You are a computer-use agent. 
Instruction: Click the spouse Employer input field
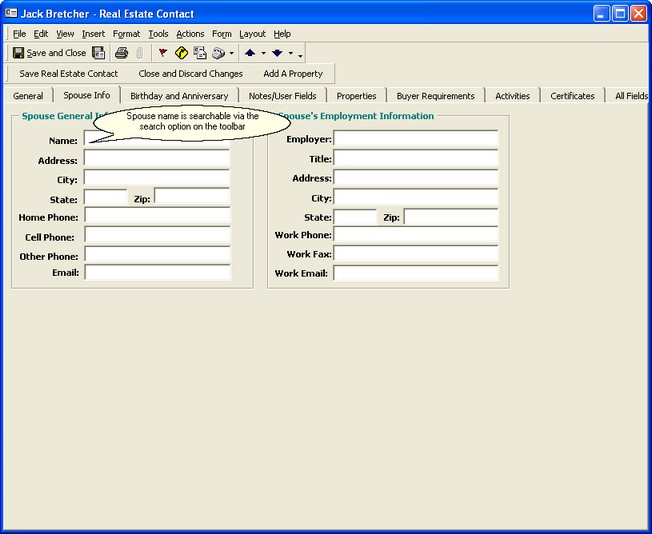point(415,139)
